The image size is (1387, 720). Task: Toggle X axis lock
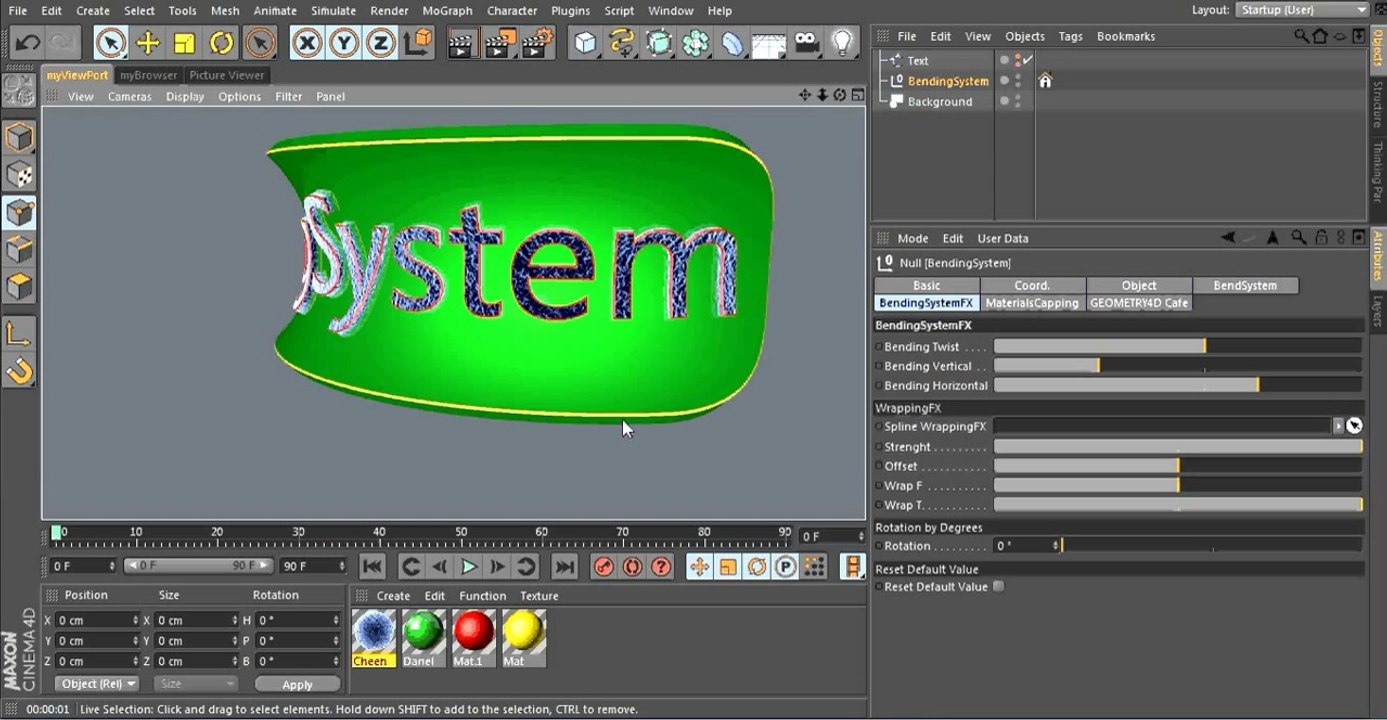pyautogui.click(x=307, y=42)
